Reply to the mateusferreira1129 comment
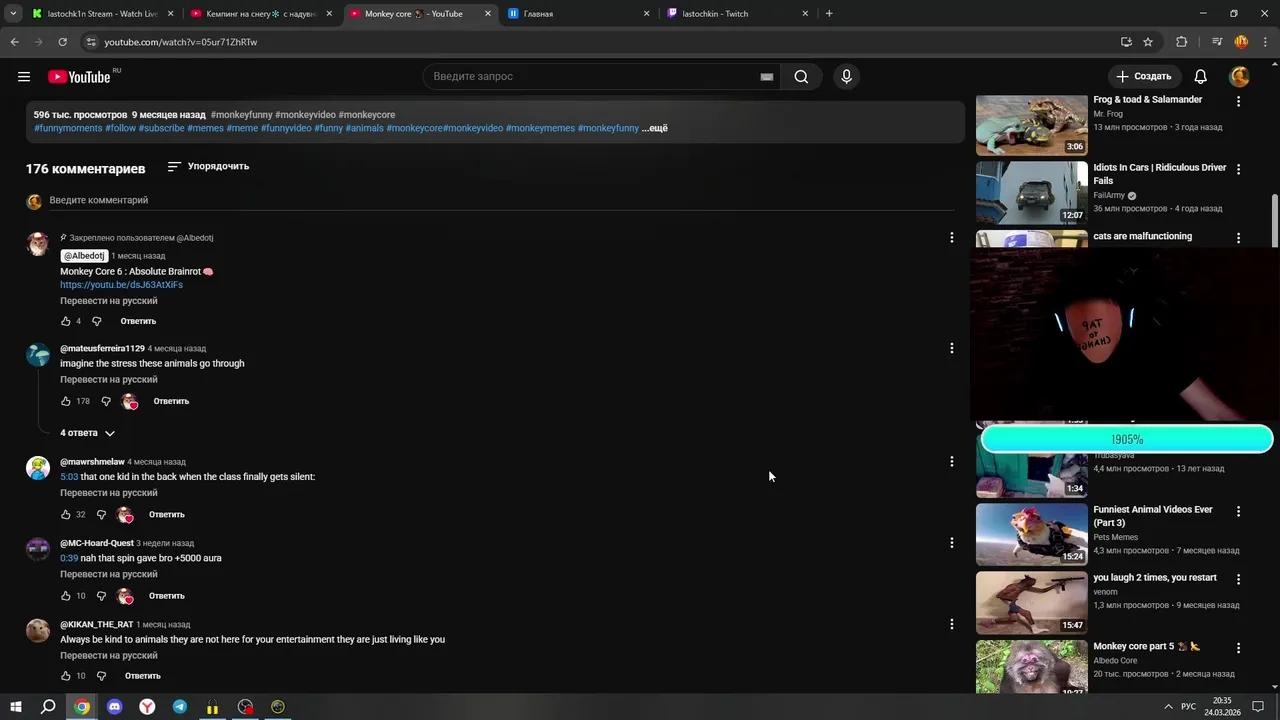The width and height of the screenshot is (1280, 720). click(x=171, y=401)
